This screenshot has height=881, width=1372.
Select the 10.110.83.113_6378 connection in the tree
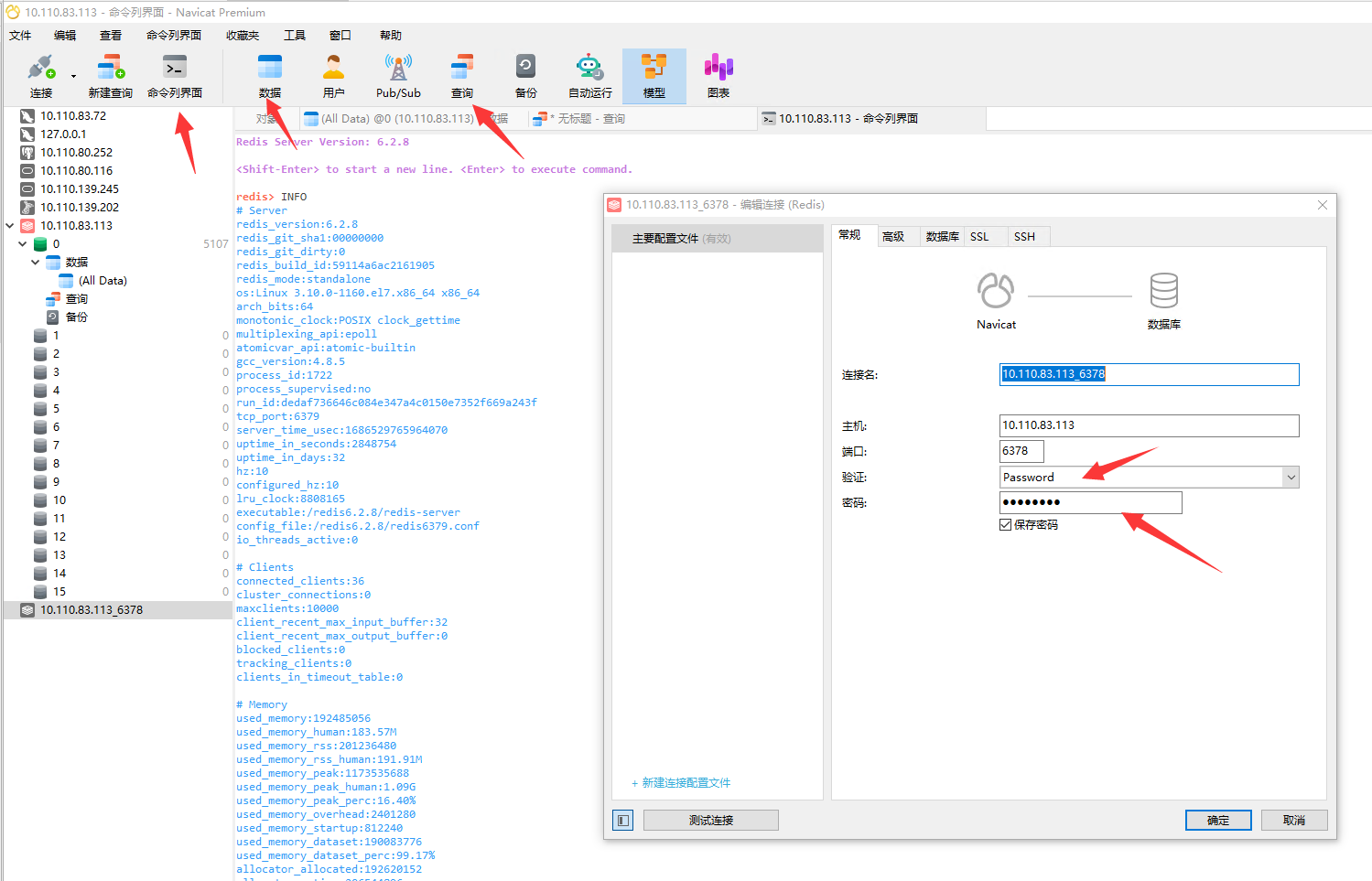pyautogui.click(x=92, y=609)
